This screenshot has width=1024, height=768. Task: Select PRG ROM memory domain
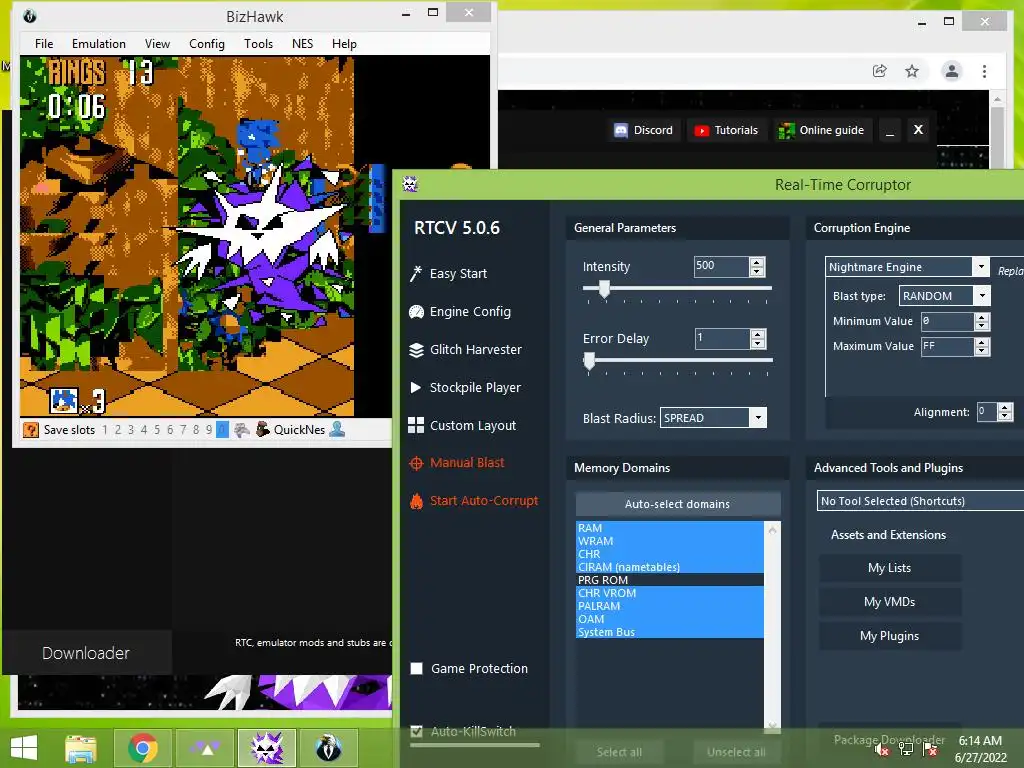tap(669, 580)
